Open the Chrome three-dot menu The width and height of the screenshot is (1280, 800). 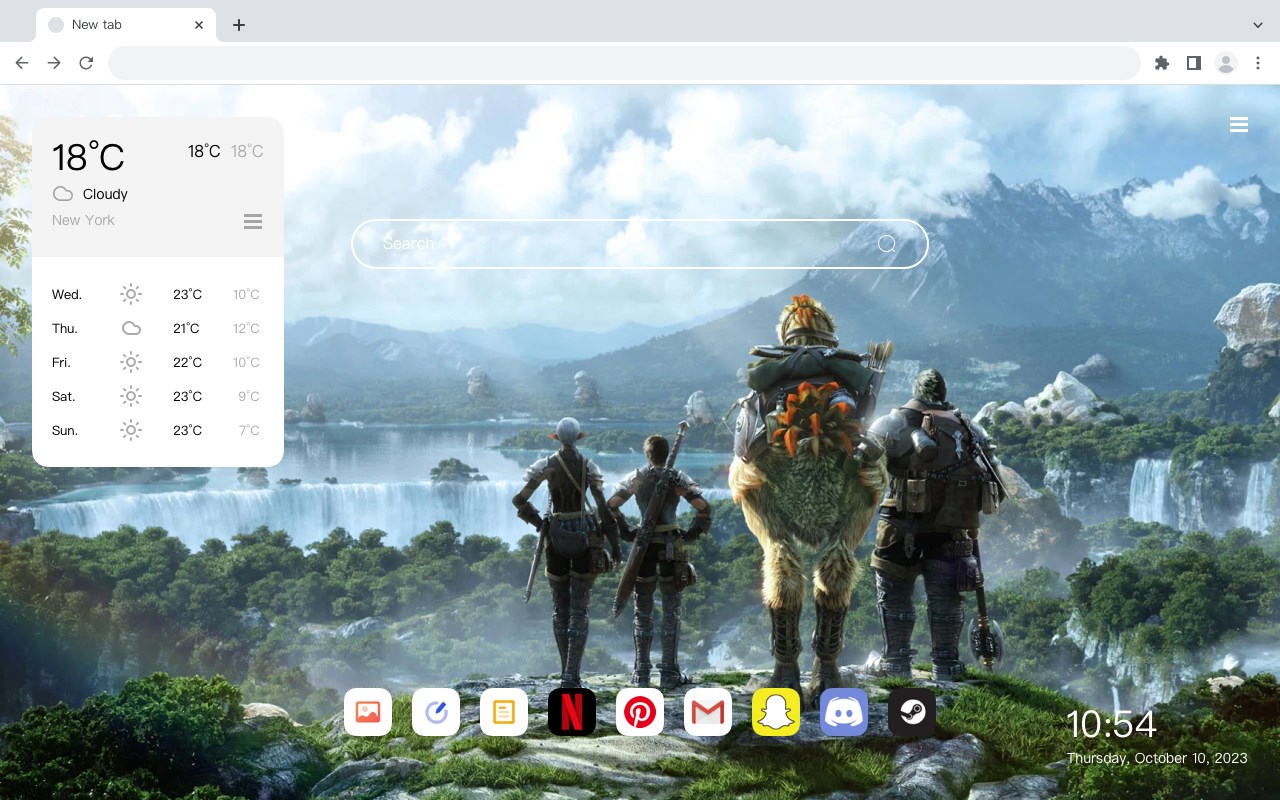tap(1258, 63)
